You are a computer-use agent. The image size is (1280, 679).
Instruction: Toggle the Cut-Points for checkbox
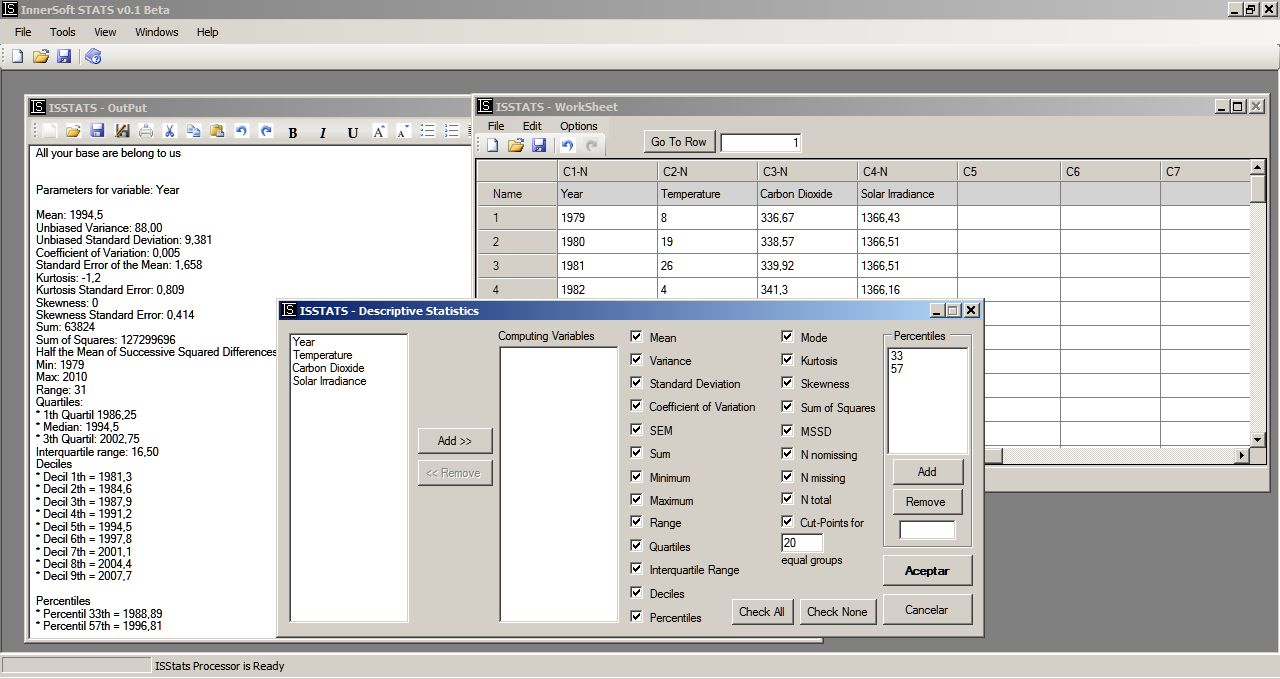[788, 522]
